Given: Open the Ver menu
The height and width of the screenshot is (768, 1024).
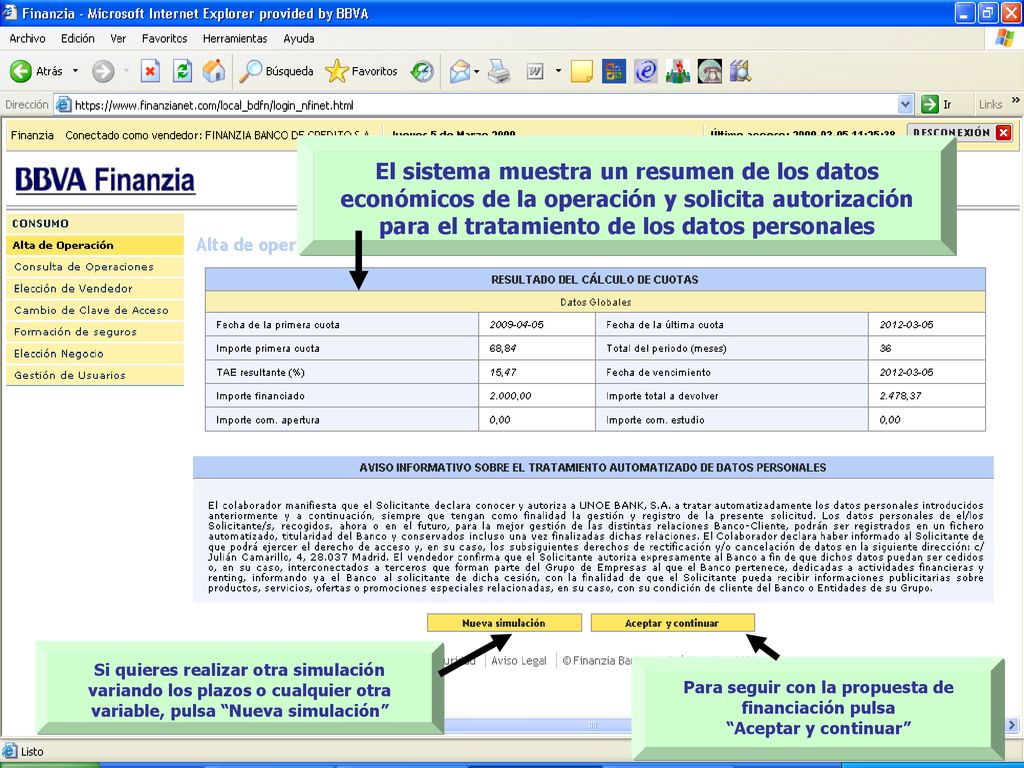Looking at the screenshot, I should pos(118,39).
